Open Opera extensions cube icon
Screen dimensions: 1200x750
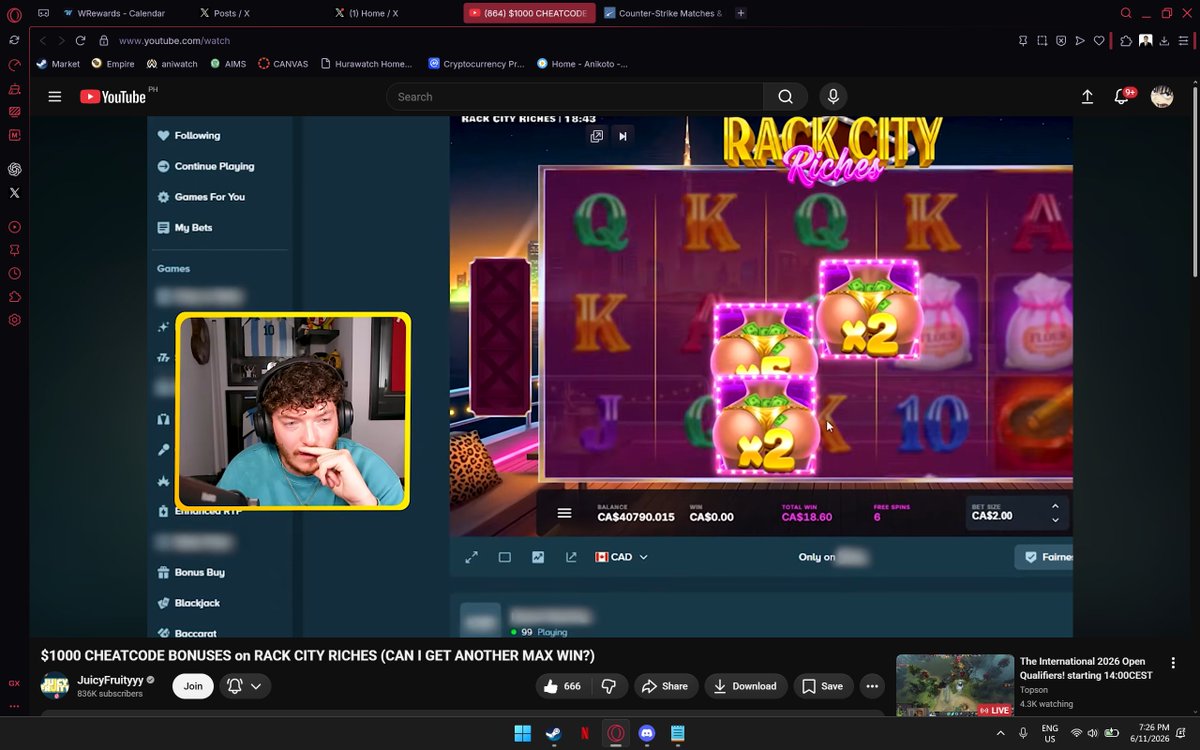coord(1126,41)
